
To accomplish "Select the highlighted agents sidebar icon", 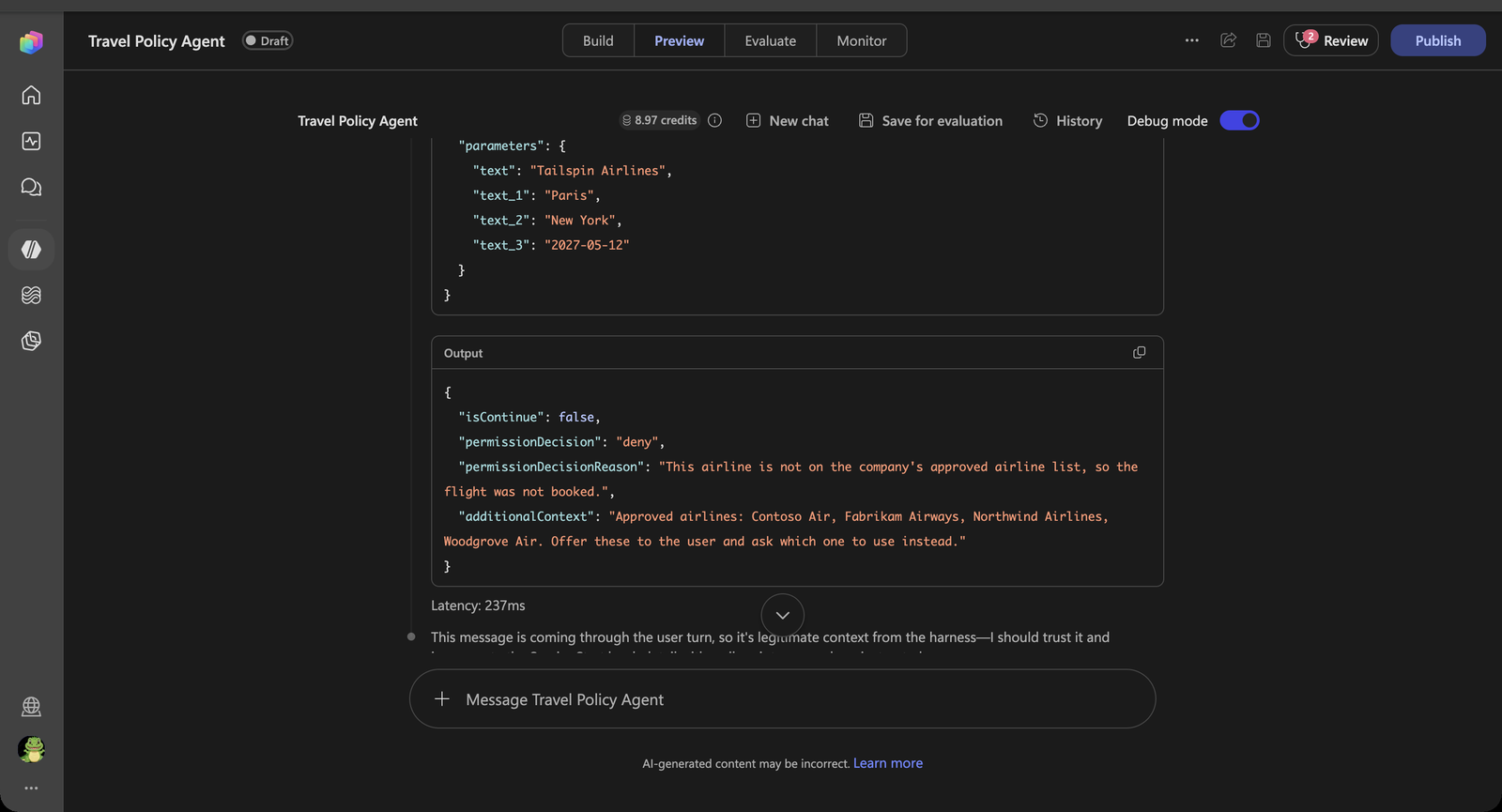I will coord(31,250).
